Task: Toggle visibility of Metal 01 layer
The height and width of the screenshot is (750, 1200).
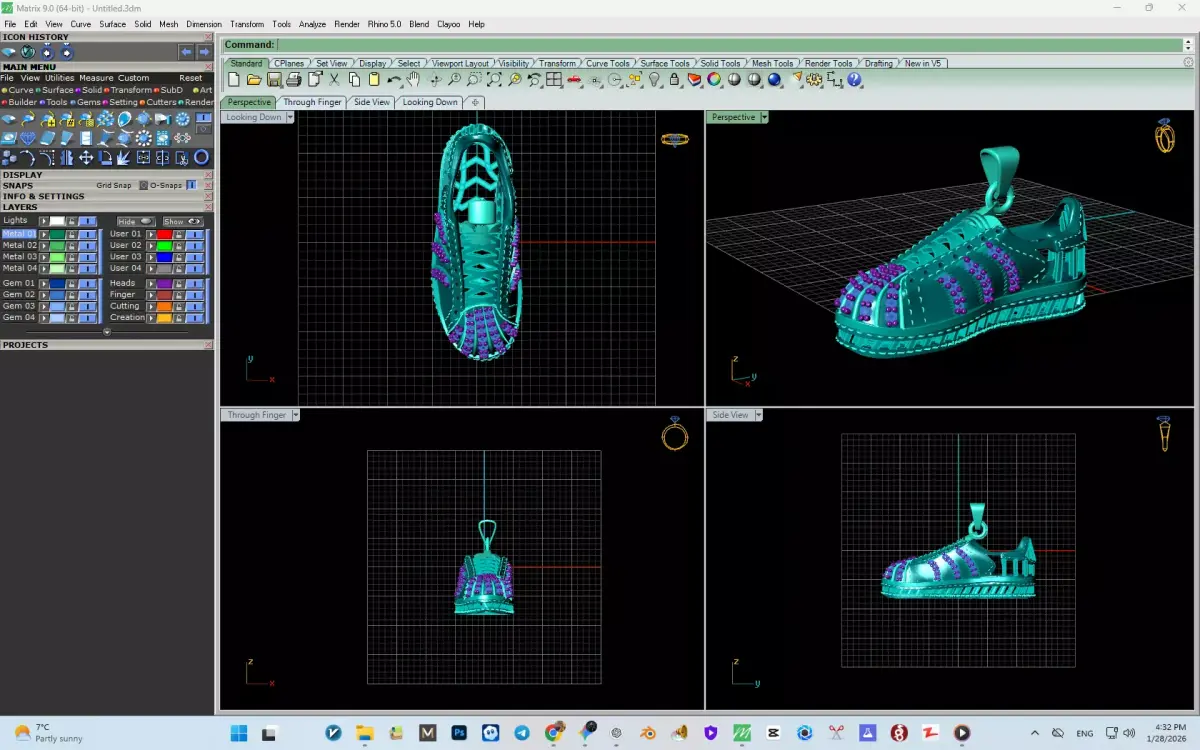Action: click(87, 234)
